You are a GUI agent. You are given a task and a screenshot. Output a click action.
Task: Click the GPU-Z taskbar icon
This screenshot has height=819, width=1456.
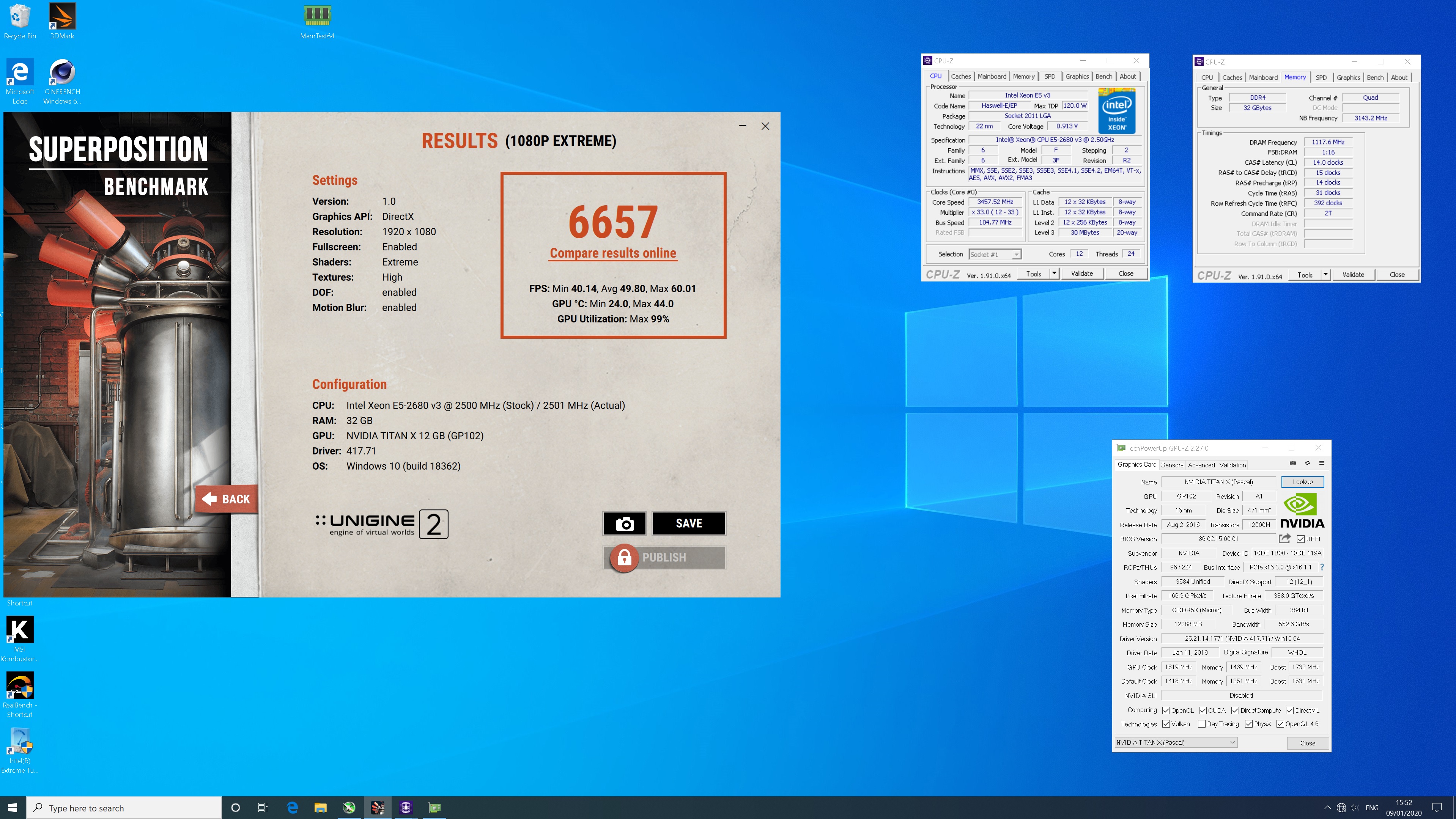click(x=434, y=808)
